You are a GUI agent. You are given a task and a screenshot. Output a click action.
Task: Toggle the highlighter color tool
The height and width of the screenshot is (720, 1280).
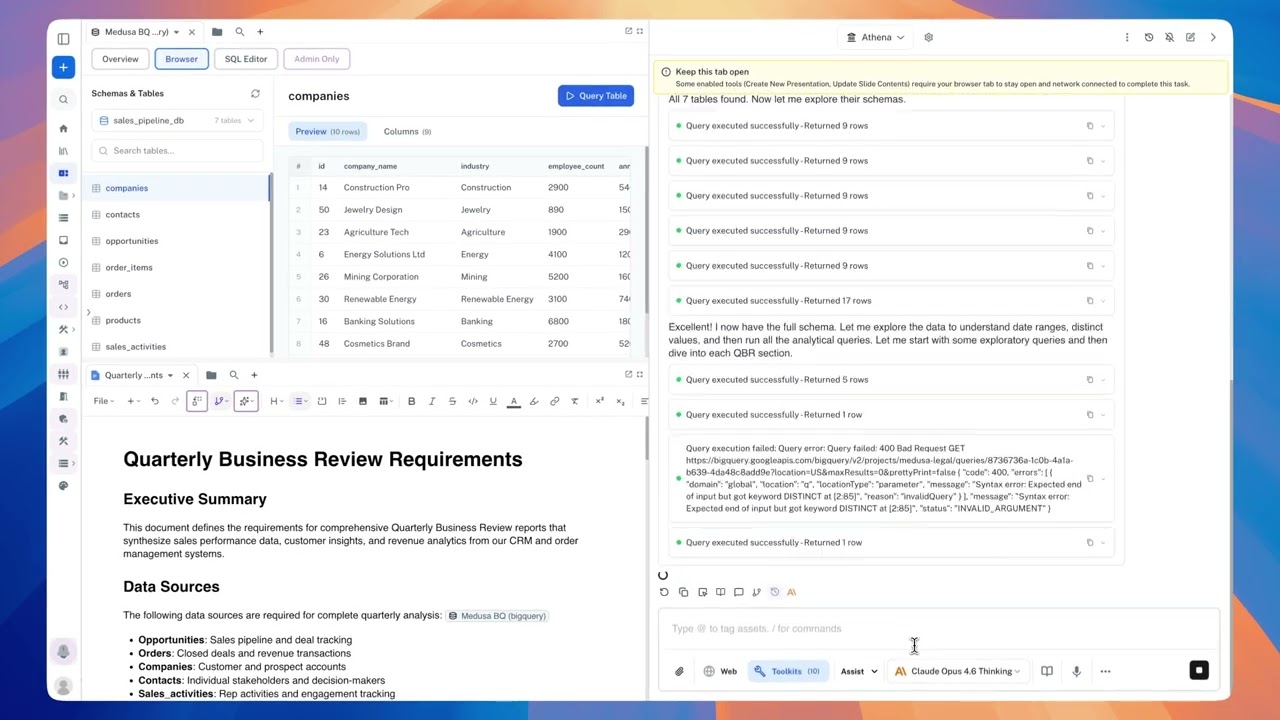pos(534,401)
